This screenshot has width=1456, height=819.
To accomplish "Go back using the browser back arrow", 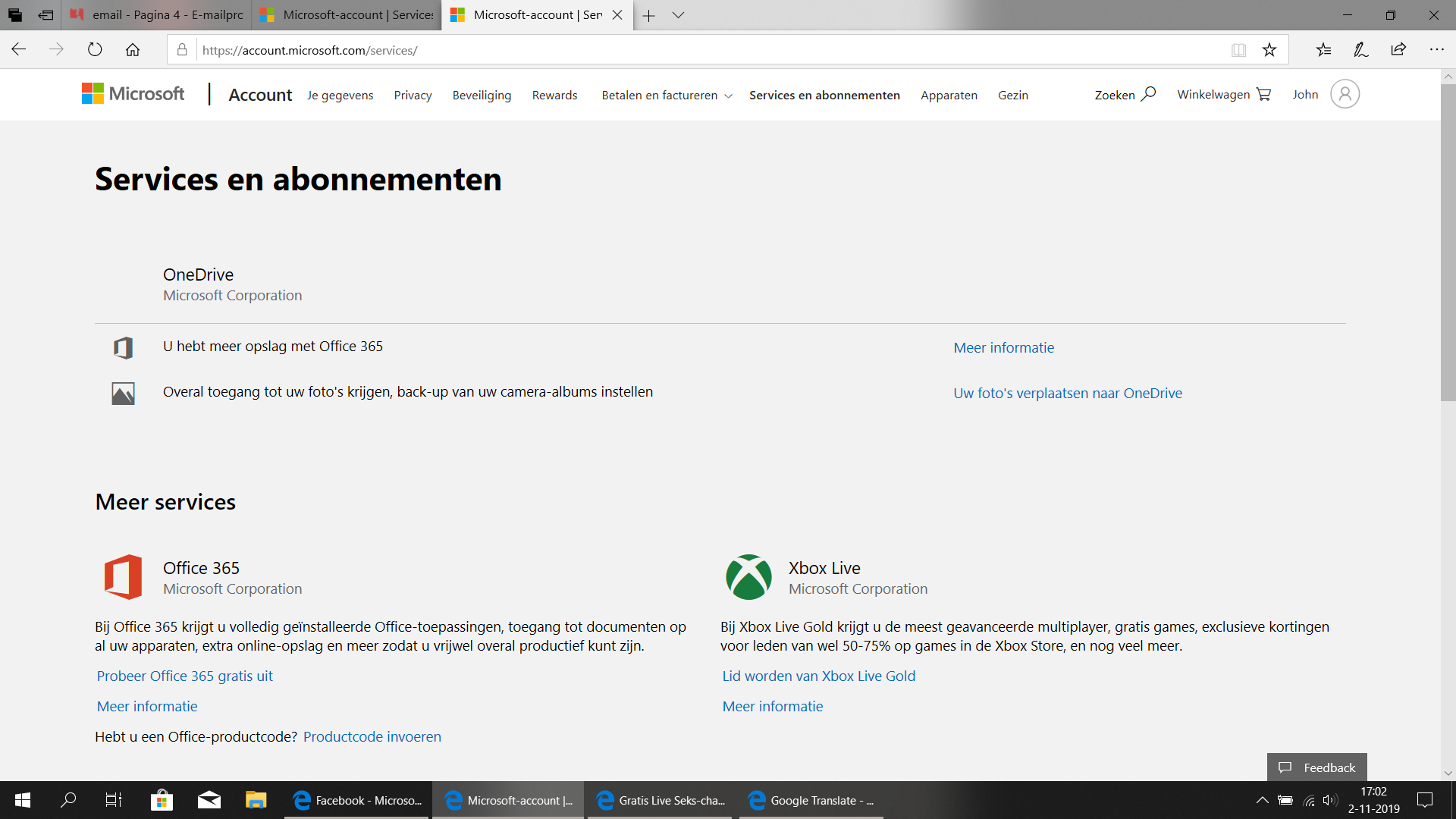I will coord(19,50).
